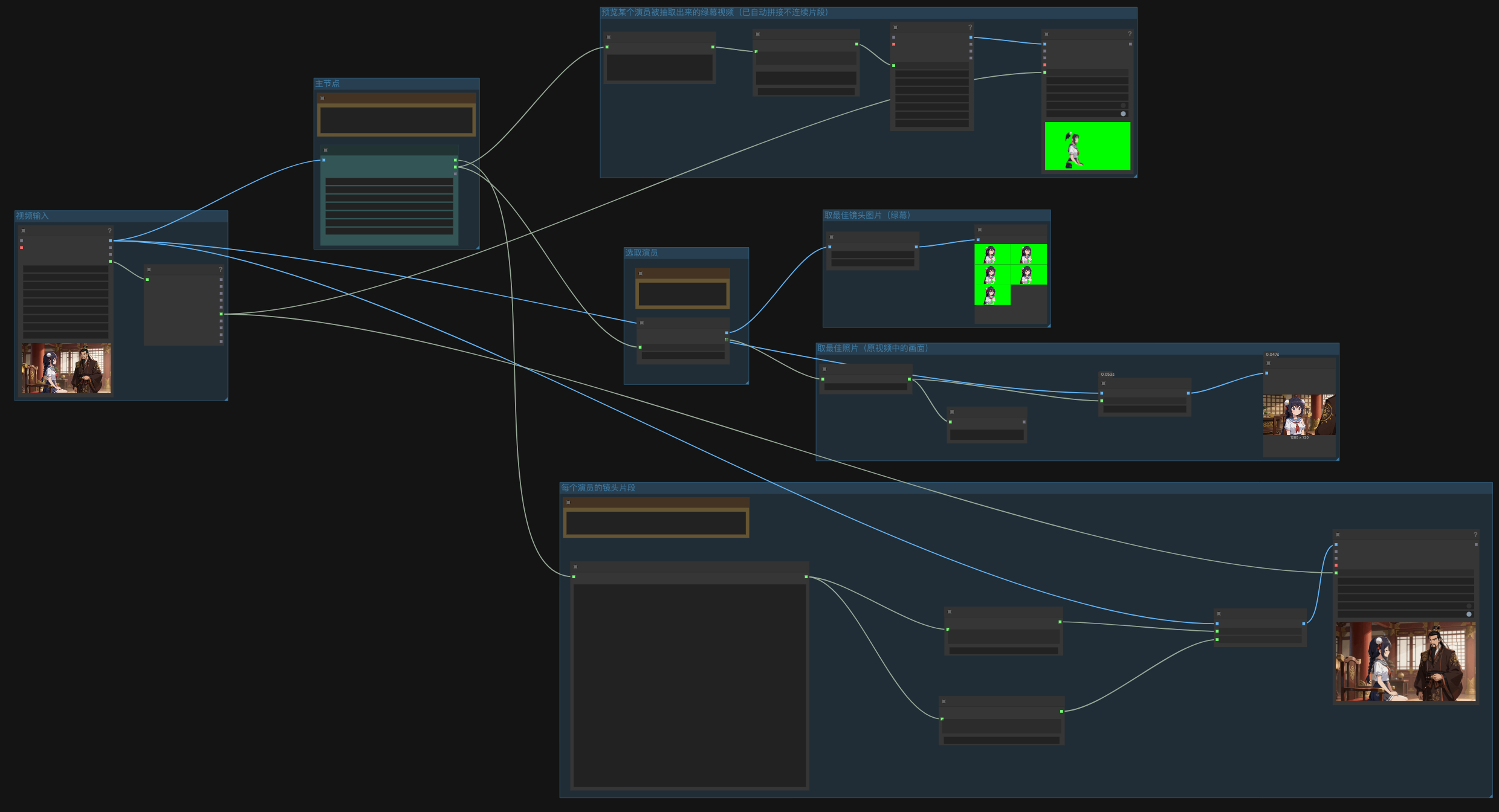Click note text area in 每个演员的镜头片段 brown node
Image resolution: width=1499 pixels, height=812 pixels.
[x=656, y=523]
